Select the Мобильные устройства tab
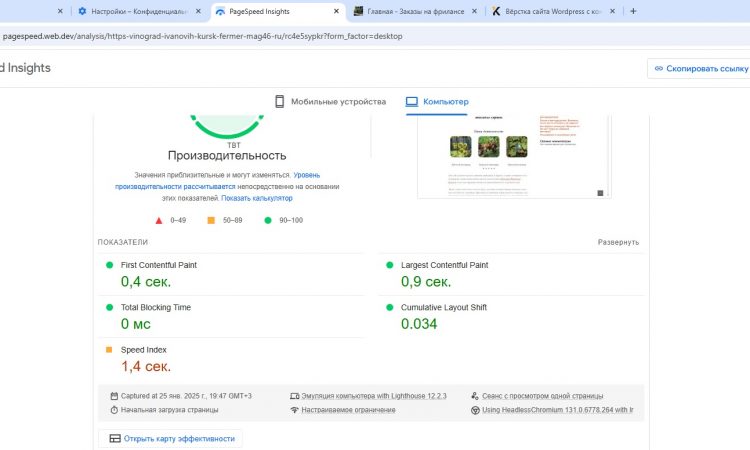 tap(331, 101)
